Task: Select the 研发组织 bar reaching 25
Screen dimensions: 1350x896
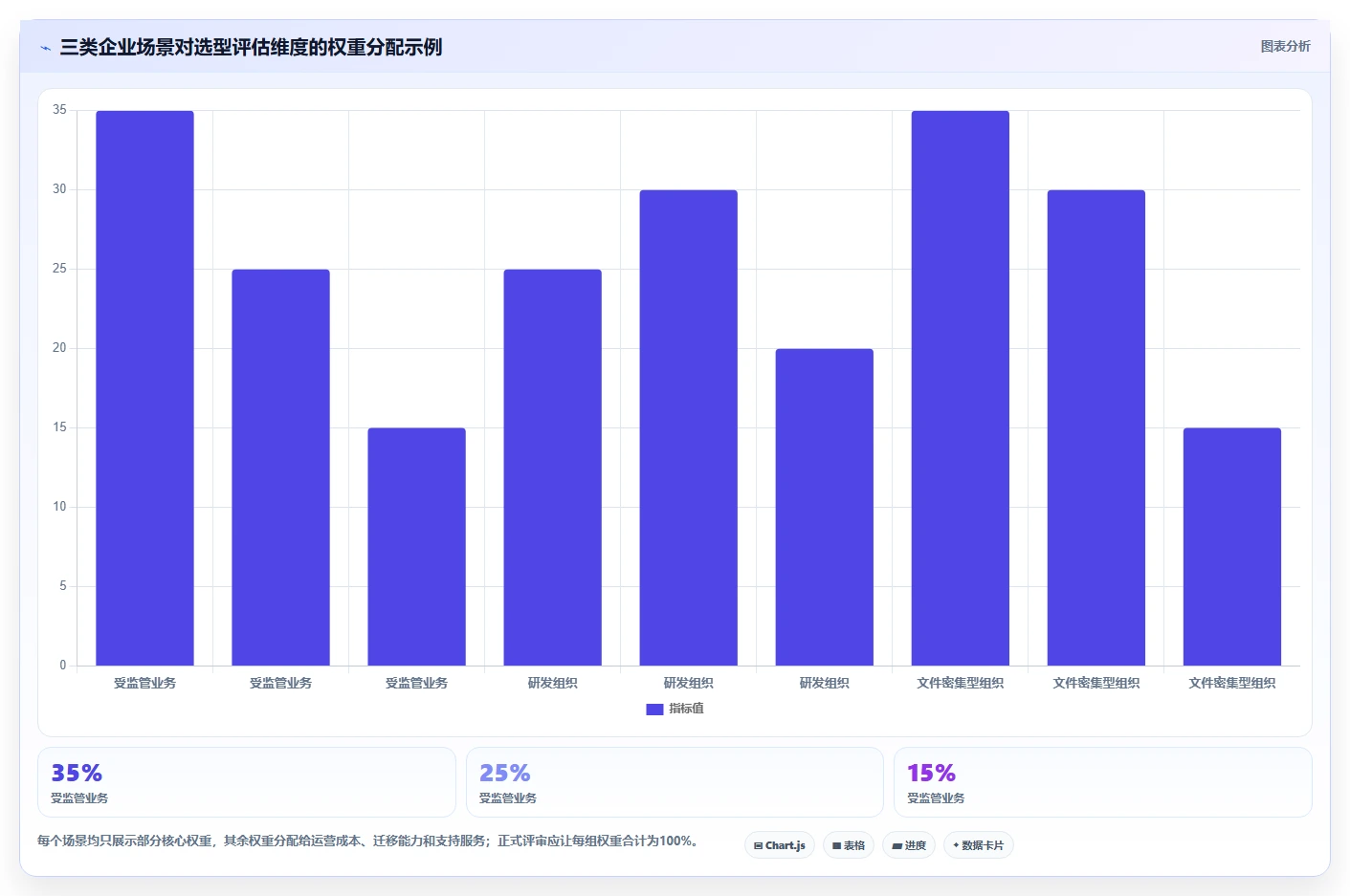Action: pyautogui.click(x=552, y=468)
